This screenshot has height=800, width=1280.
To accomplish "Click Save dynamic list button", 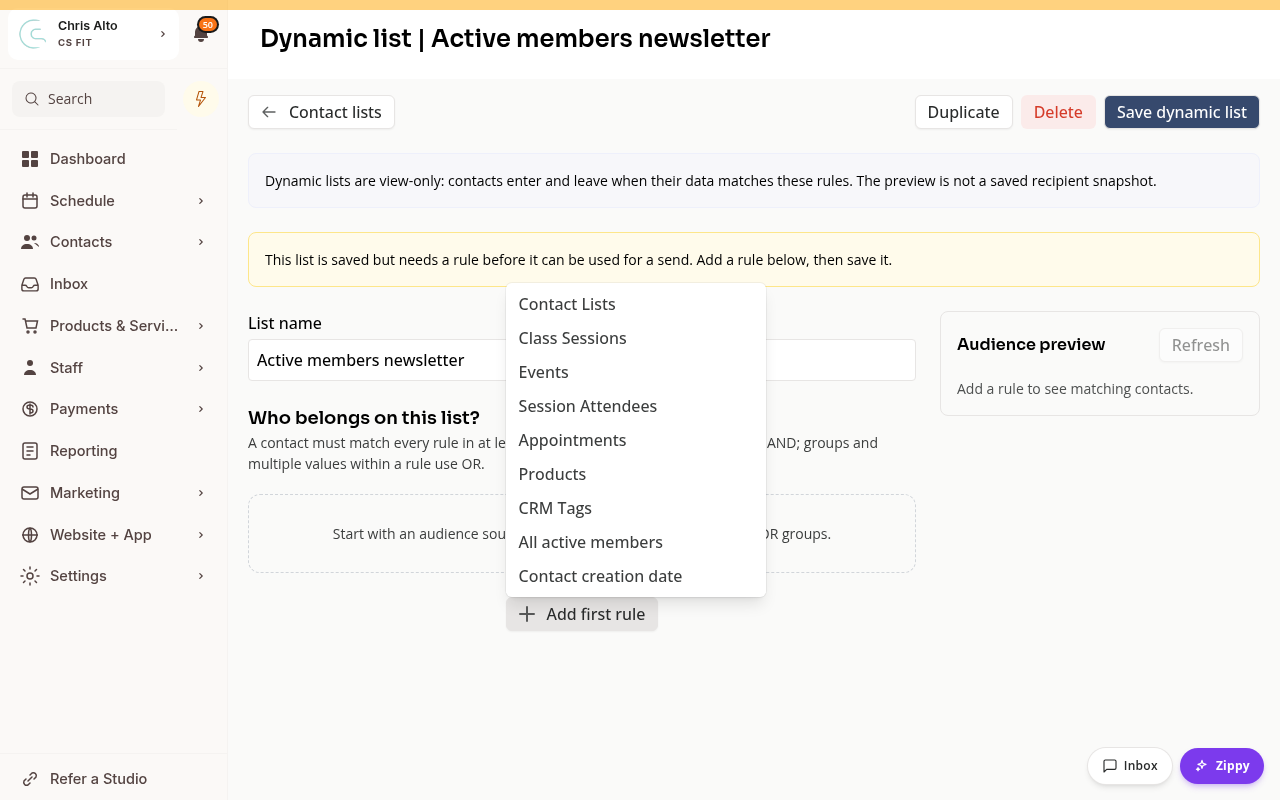I will click(1182, 112).
